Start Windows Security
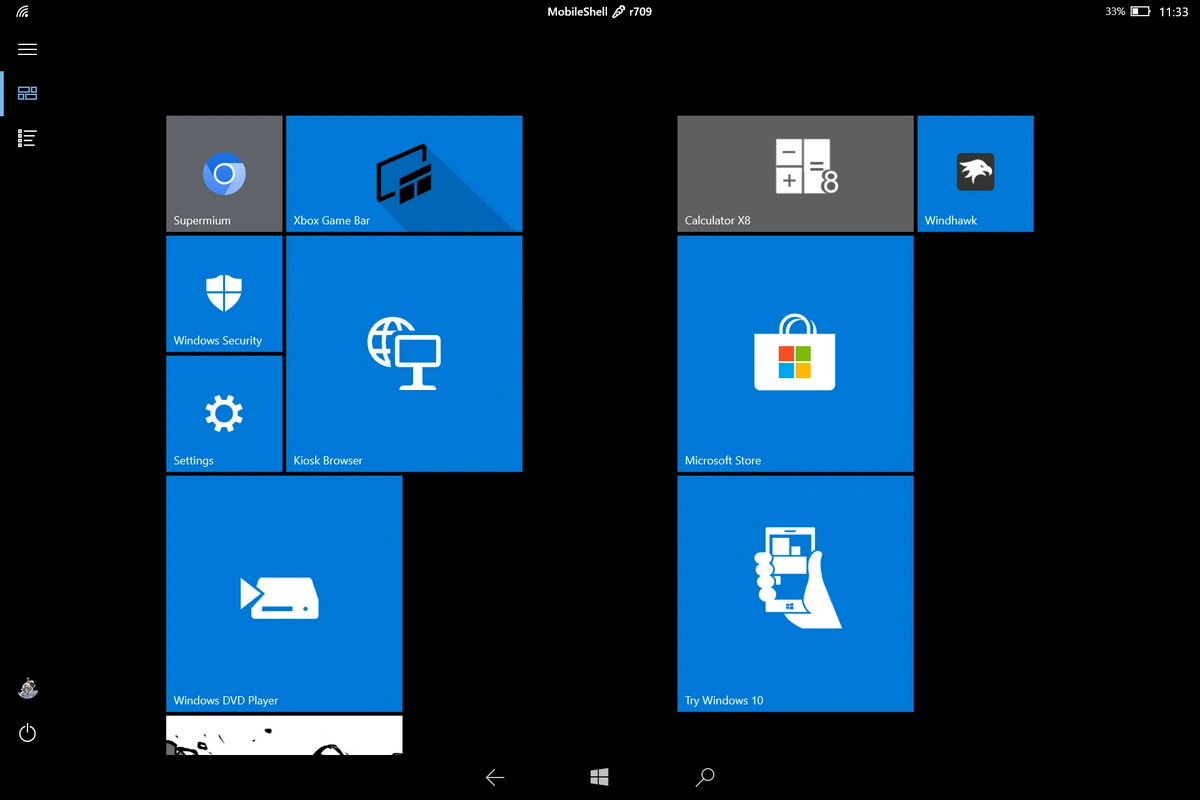Screen dimensions: 1200x800 pyautogui.click(x=224, y=293)
